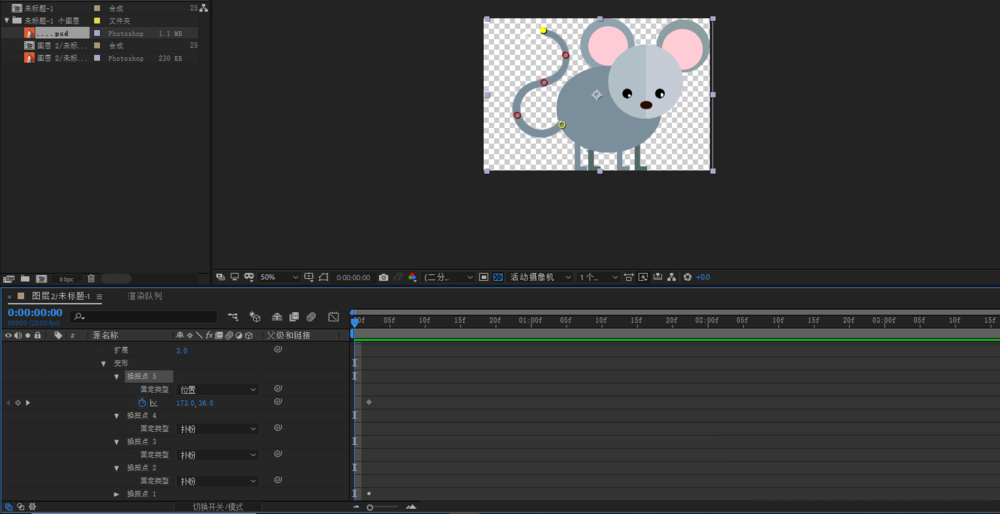
Task: Open the 活动摄像机 camera view dropdown
Action: tap(540, 277)
